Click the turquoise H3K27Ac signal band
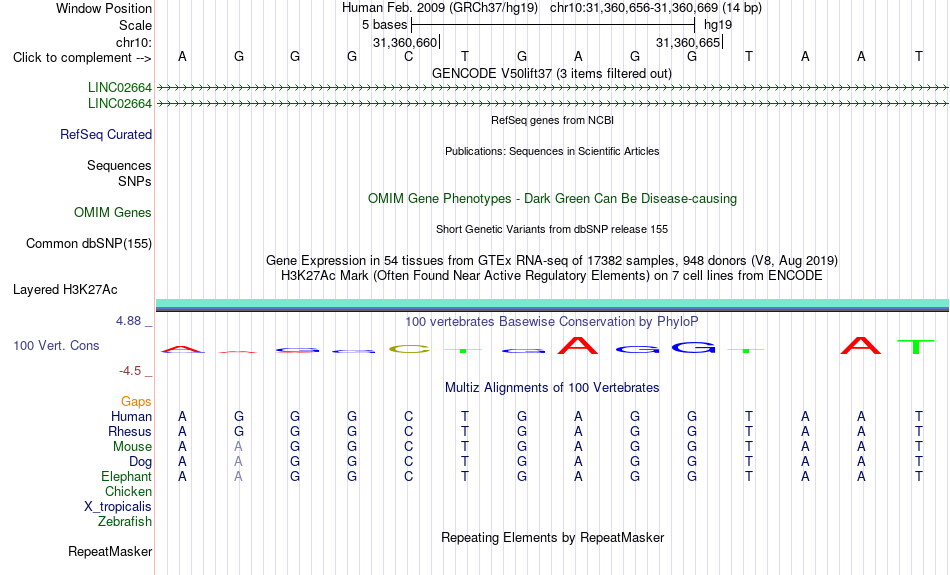This screenshot has width=950, height=575. [x=553, y=303]
